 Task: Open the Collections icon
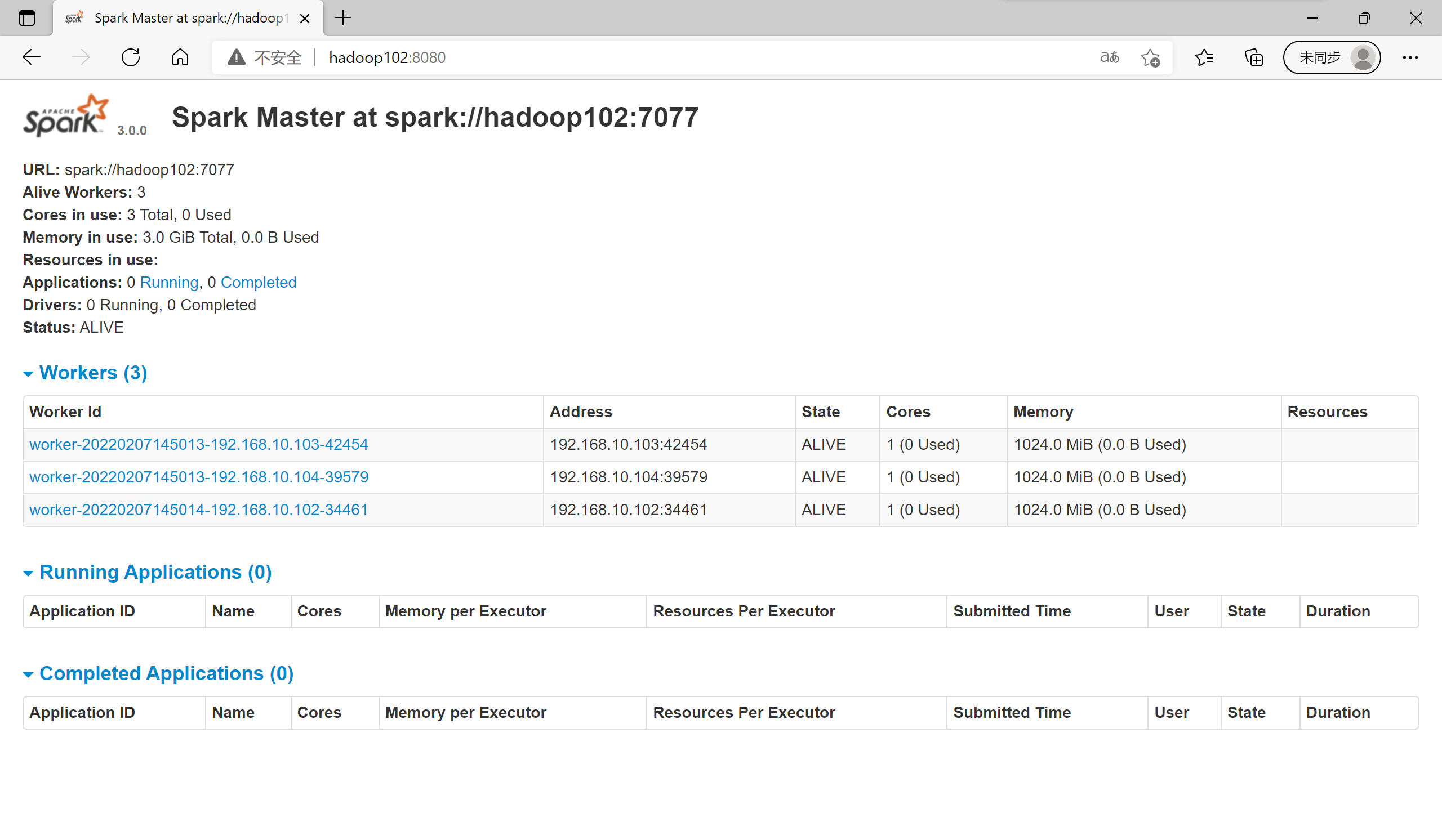(x=1253, y=57)
